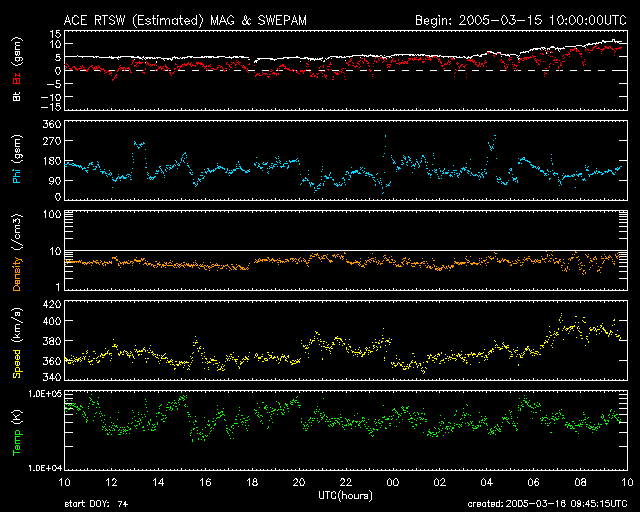
Task: Click the '15' value on Bt Bz axis
Action: pyautogui.click(x=56, y=33)
